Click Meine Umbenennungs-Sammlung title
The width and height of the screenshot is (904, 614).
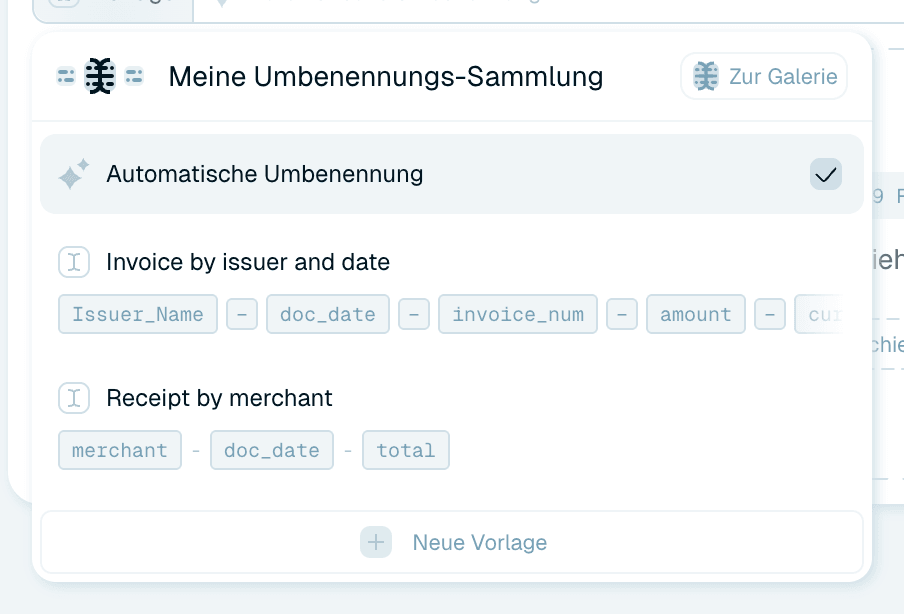(x=386, y=76)
